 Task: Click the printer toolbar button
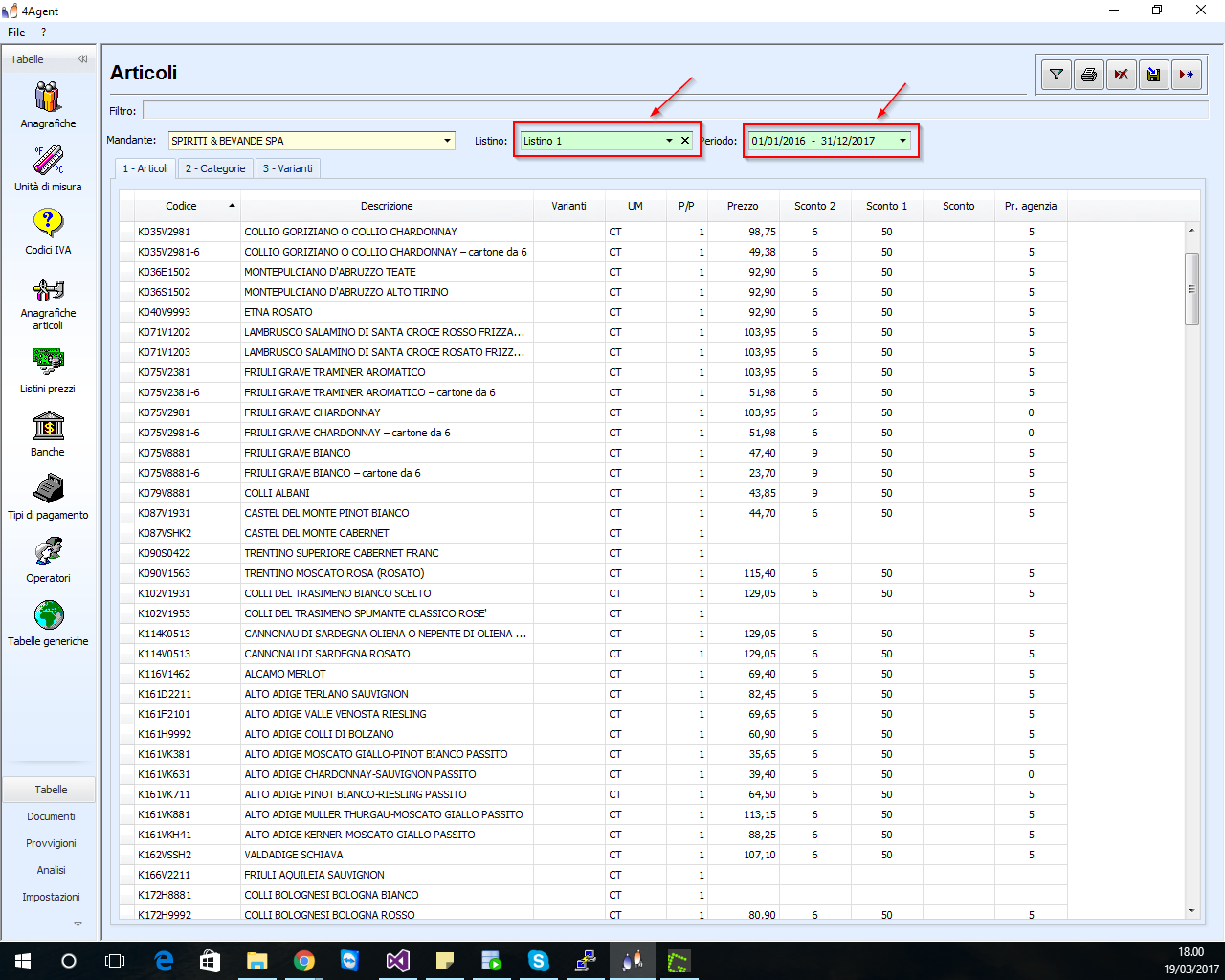pyautogui.click(x=1089, y=74)
